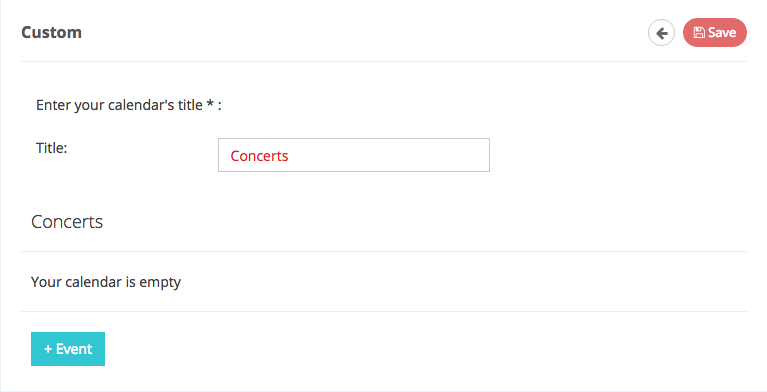Click the 'Title:' field label
767x392 pixels.
pyautogui.click(x=52, y=148)
